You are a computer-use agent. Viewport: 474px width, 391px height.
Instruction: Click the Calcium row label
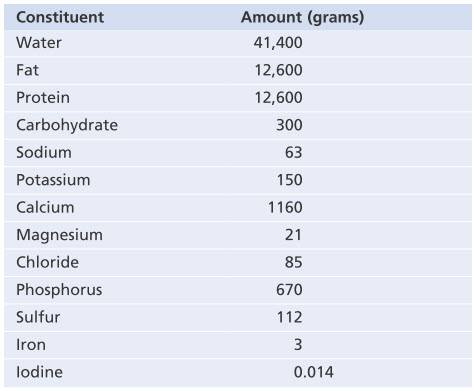(x=45, y=207)
